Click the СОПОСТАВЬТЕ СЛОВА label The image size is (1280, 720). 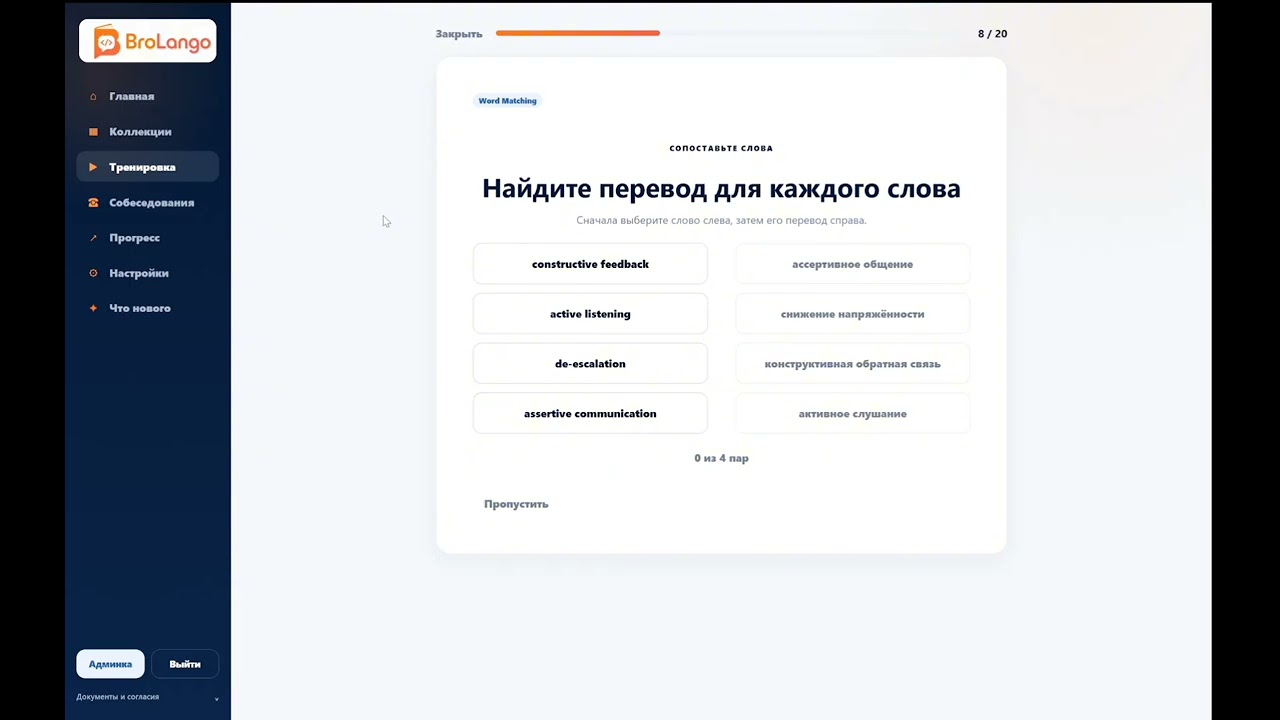click(721, 148)
